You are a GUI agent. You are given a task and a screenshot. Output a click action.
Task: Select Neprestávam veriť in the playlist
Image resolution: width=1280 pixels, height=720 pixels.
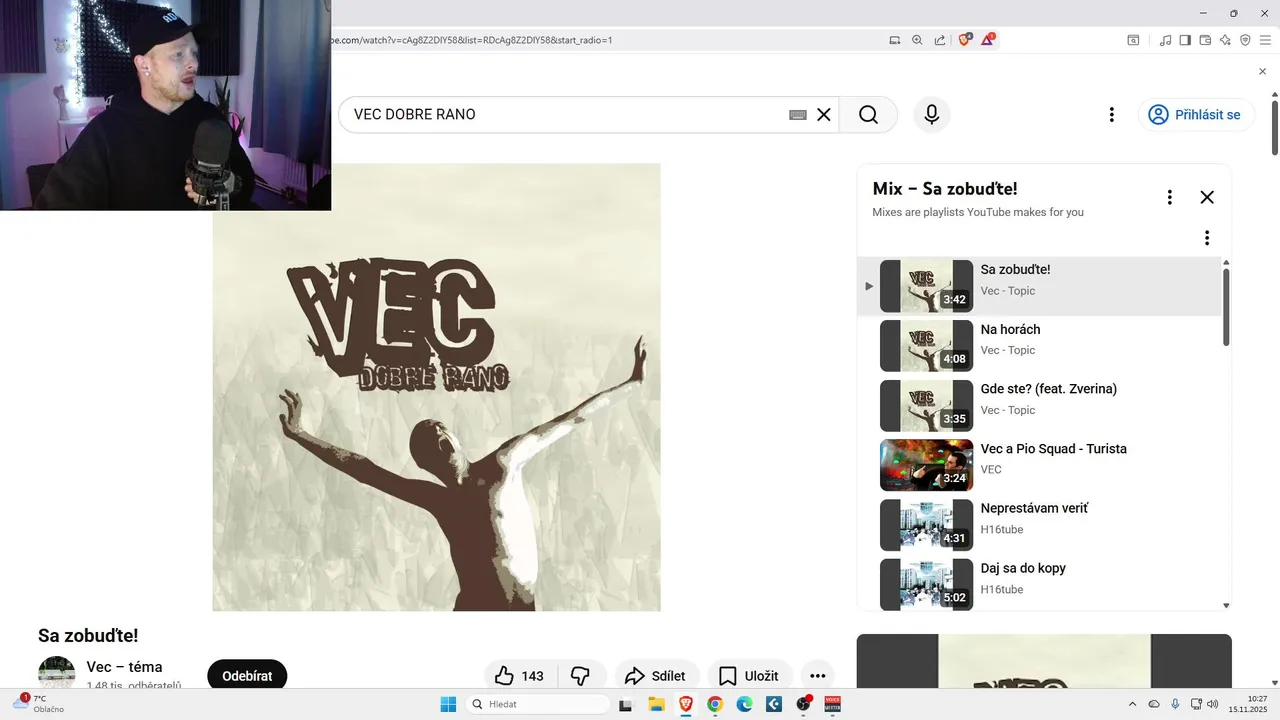(x=1040, y=525)
